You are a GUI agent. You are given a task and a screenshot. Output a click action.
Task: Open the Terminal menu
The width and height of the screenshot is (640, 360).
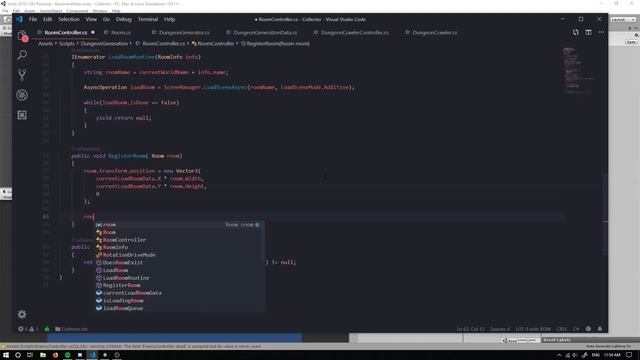[148, 19]
